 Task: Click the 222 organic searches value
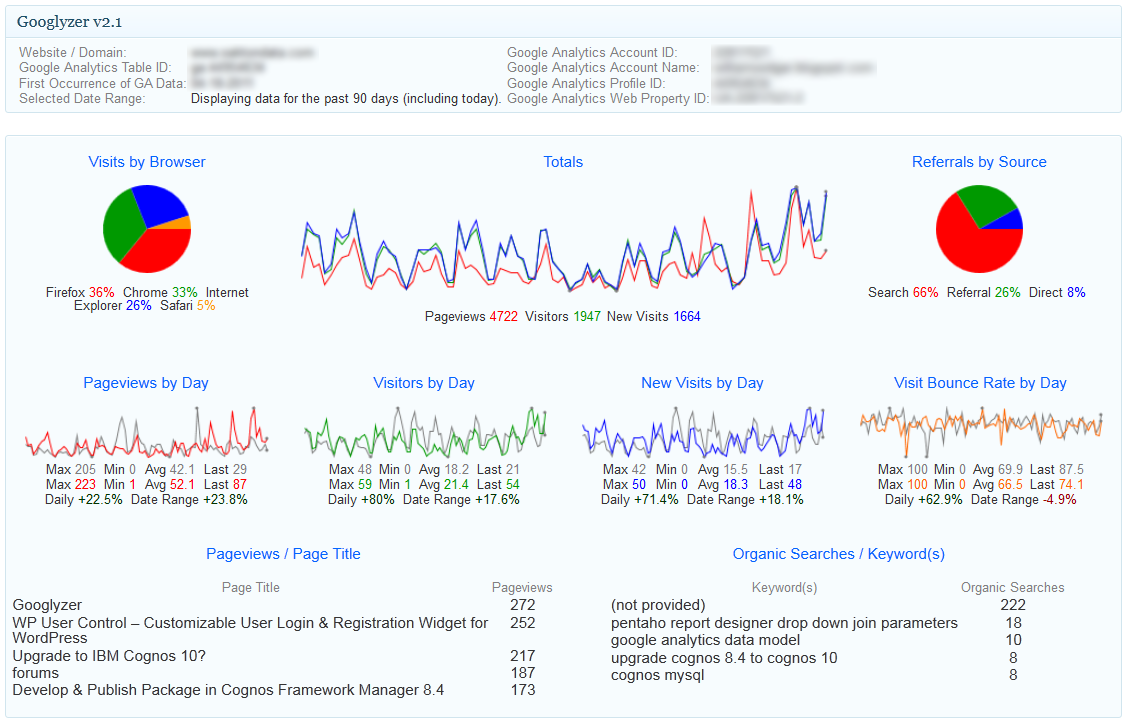pos(1013,605)
